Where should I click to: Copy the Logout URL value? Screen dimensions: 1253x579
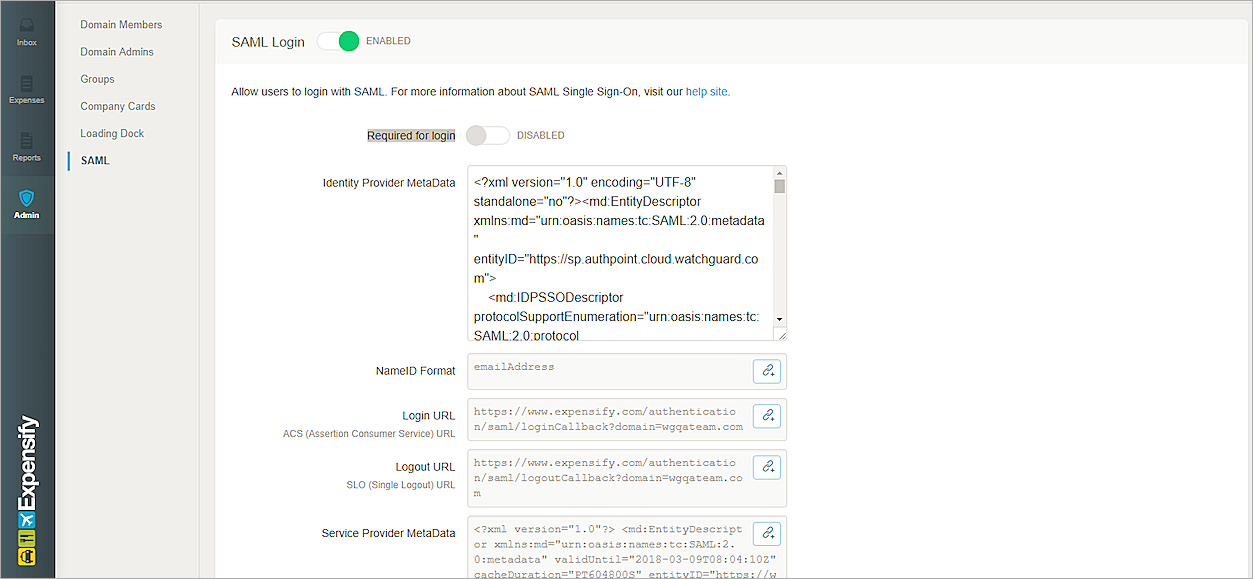pyautogui.click(x=766, y=466)
